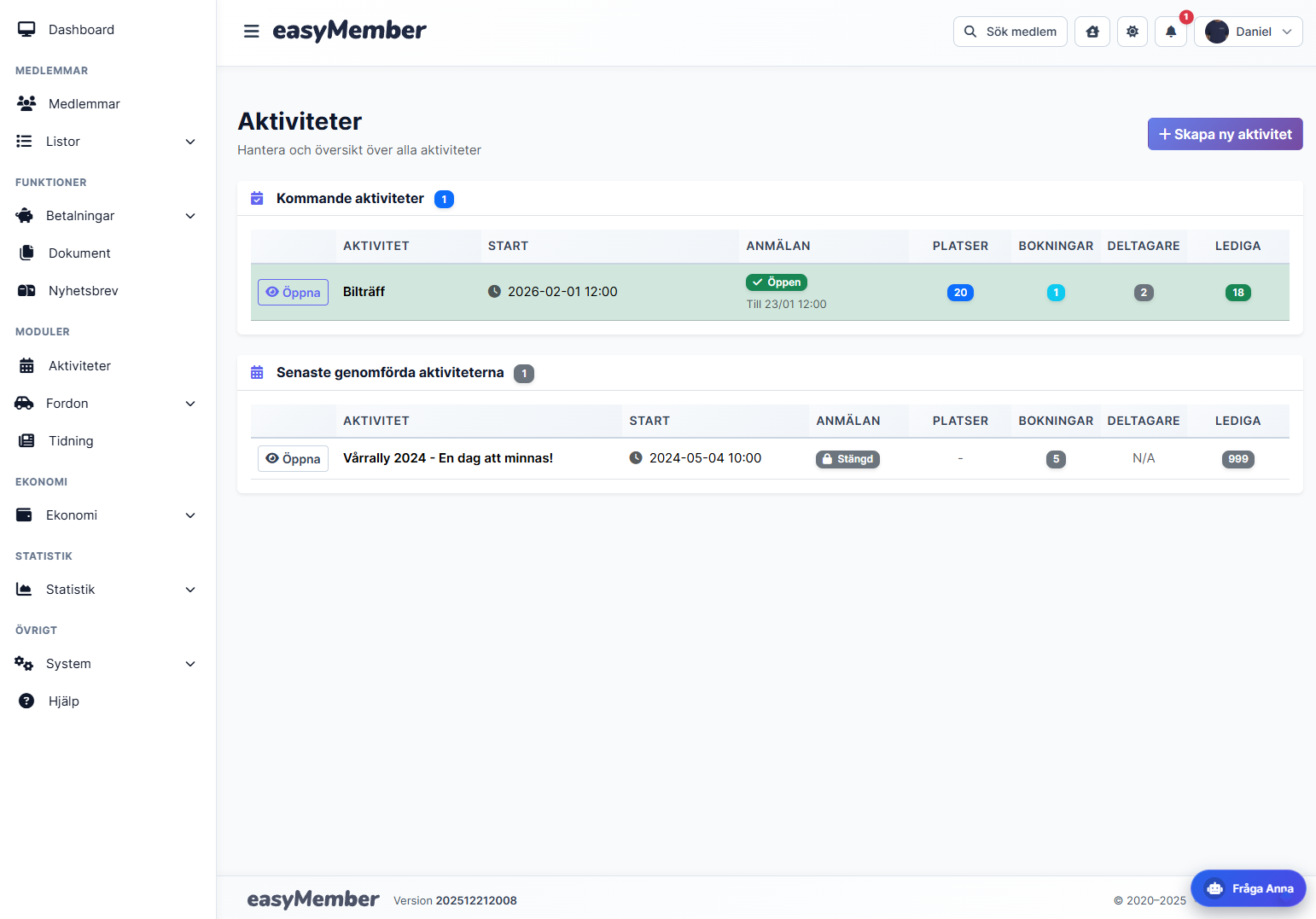Open the Ekonomi menu entry
The image size is (1316, 919).
[x=71, y=515]
